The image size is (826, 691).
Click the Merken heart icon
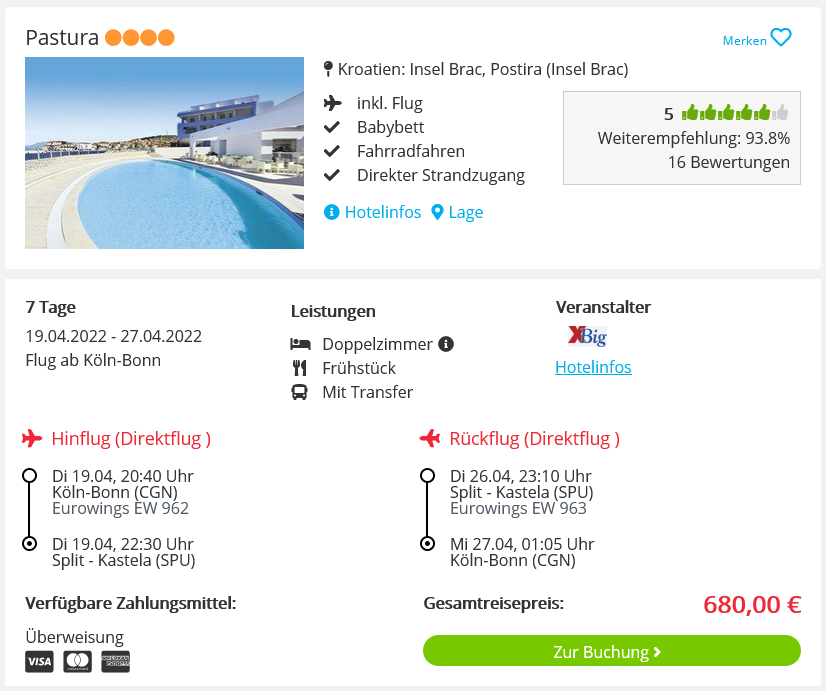781,38
